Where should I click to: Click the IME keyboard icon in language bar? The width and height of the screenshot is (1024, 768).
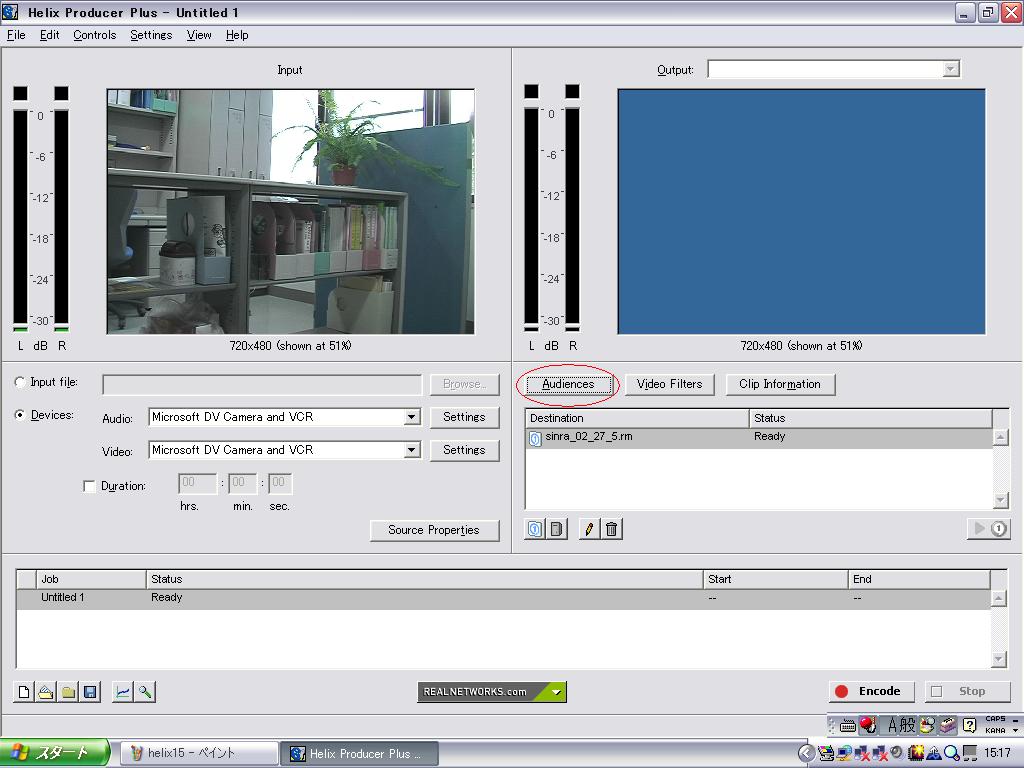(x=848, y=726)
